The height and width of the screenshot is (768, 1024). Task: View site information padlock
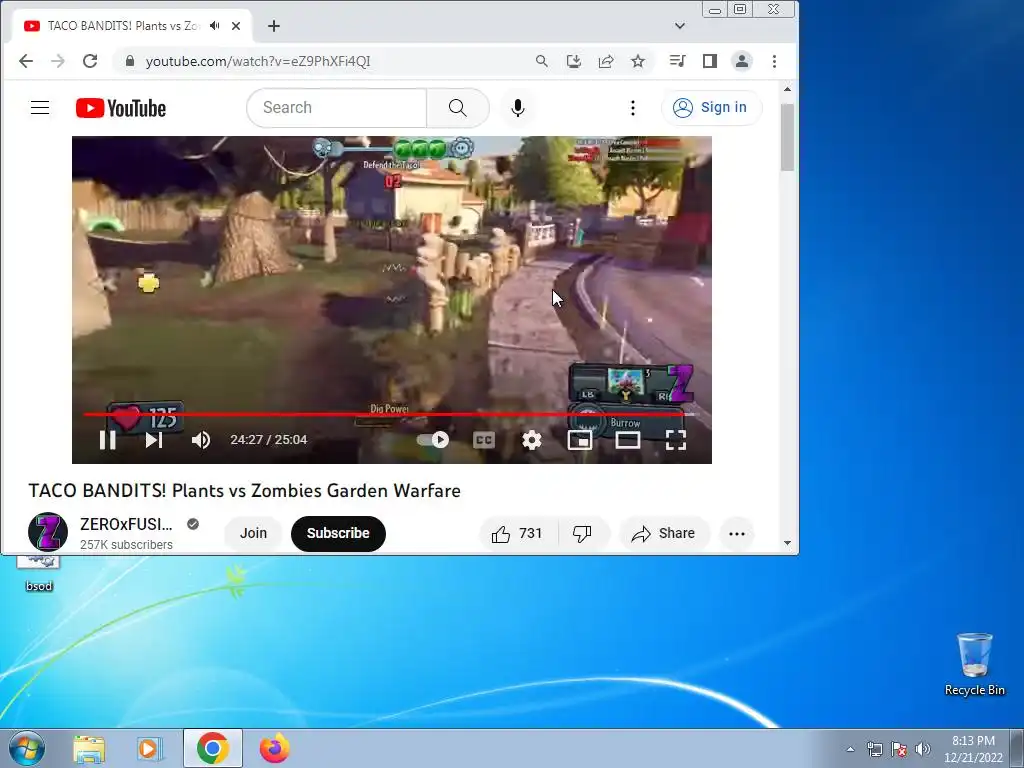(130, 61)
